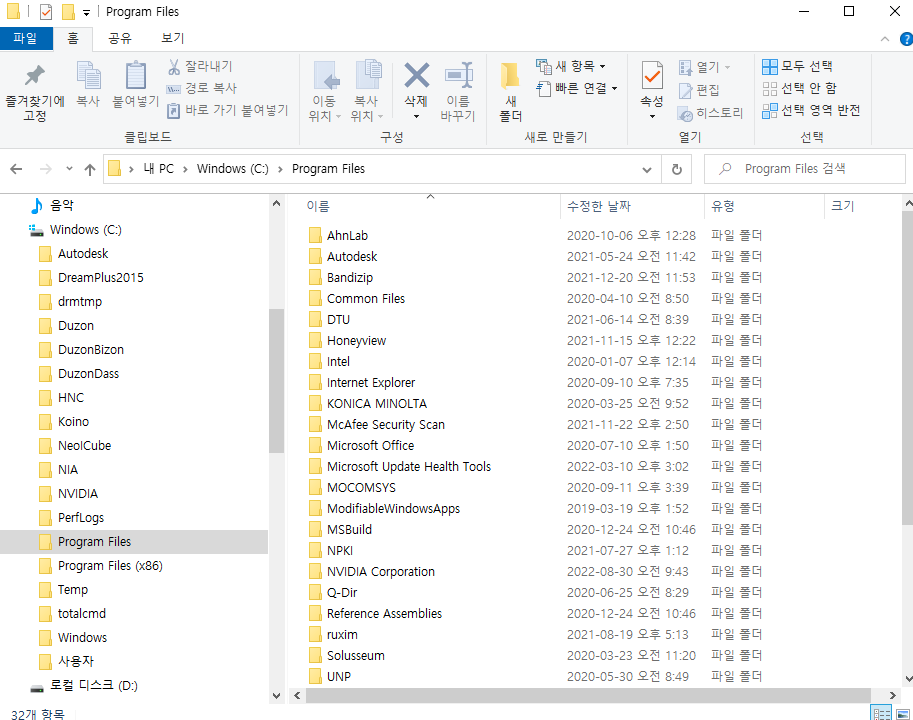Viewport: 913px width, 720px height.
Task: Refresh the Program Files folder view
Action: click(677, 169)
